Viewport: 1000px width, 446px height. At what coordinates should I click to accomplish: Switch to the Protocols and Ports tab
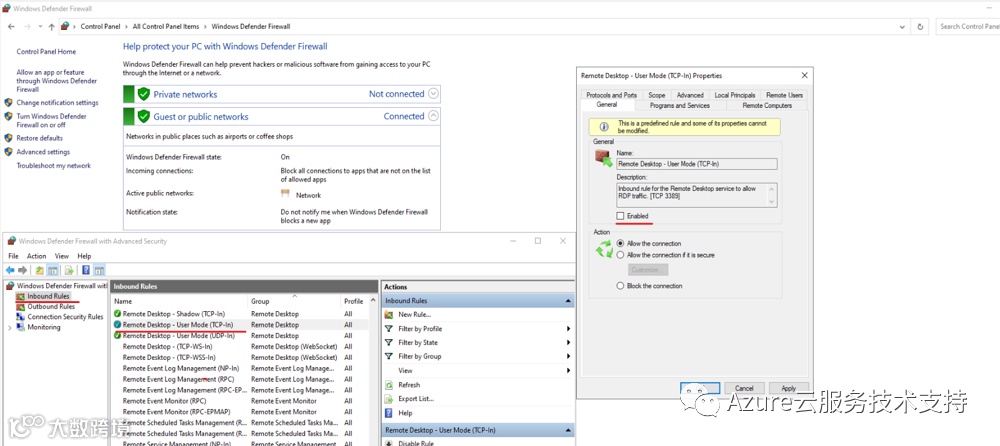(612, 95)
